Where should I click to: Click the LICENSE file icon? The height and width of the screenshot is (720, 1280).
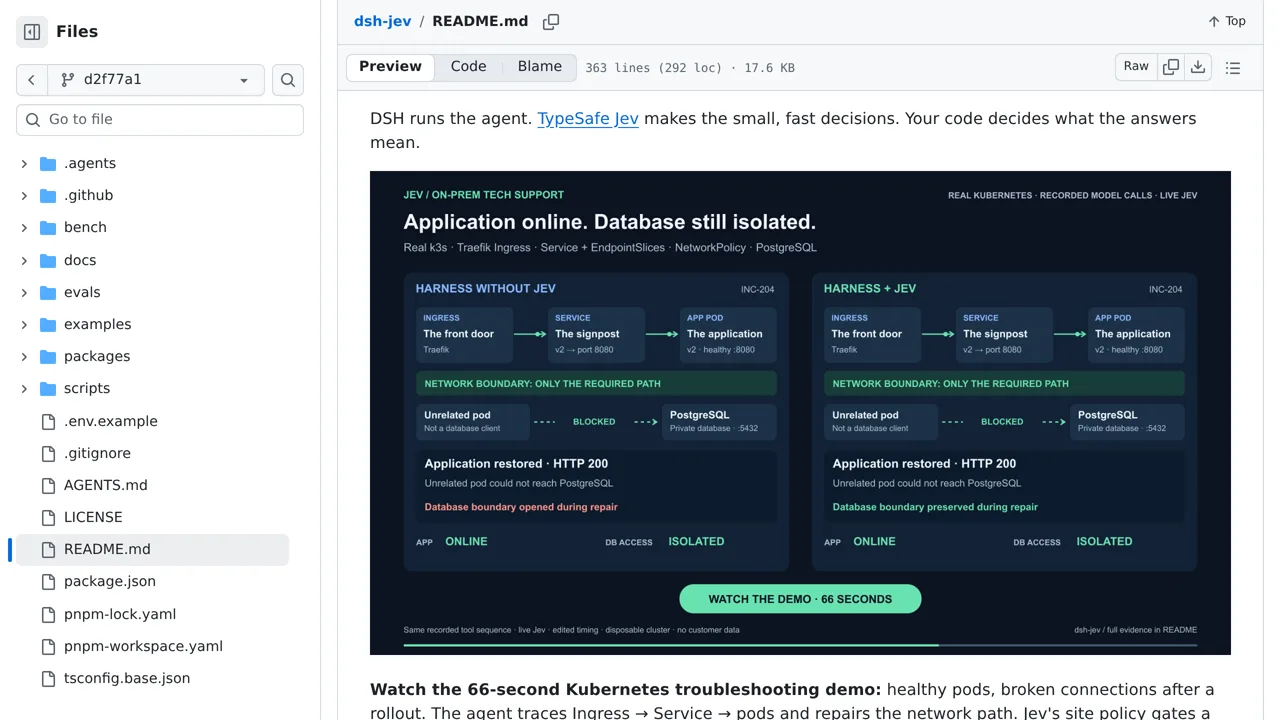(48, 517)
